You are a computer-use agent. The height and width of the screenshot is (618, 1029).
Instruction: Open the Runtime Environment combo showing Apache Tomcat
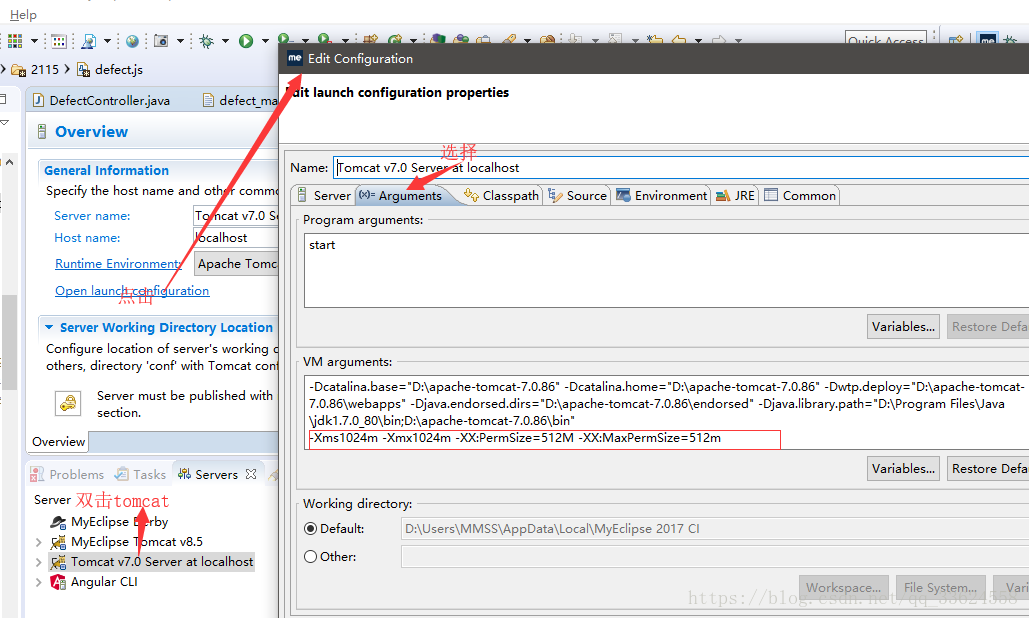click(x=237, y=264)
